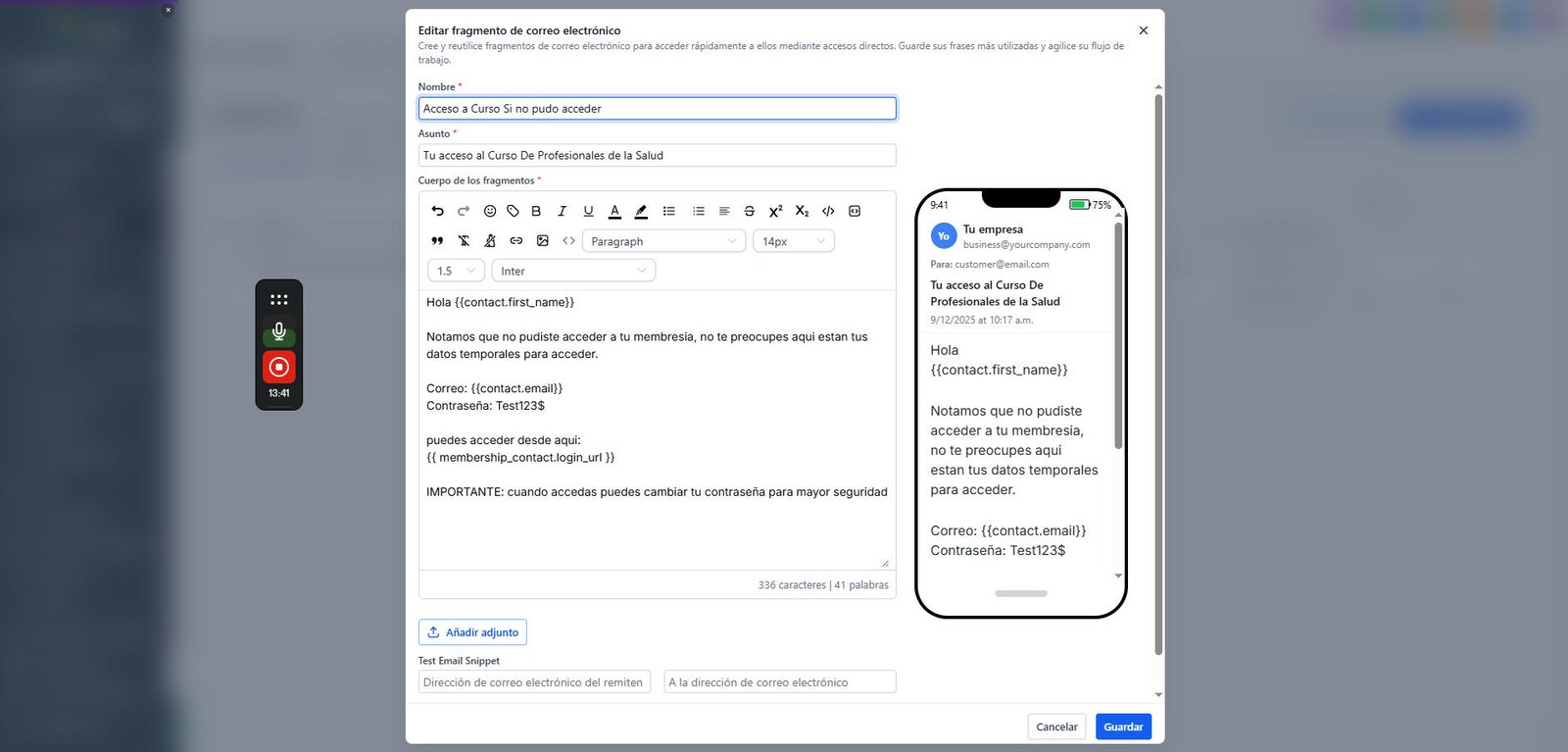
Task: Toggle underline formatting
Action: pyautogui.click(x=588, y=211)
